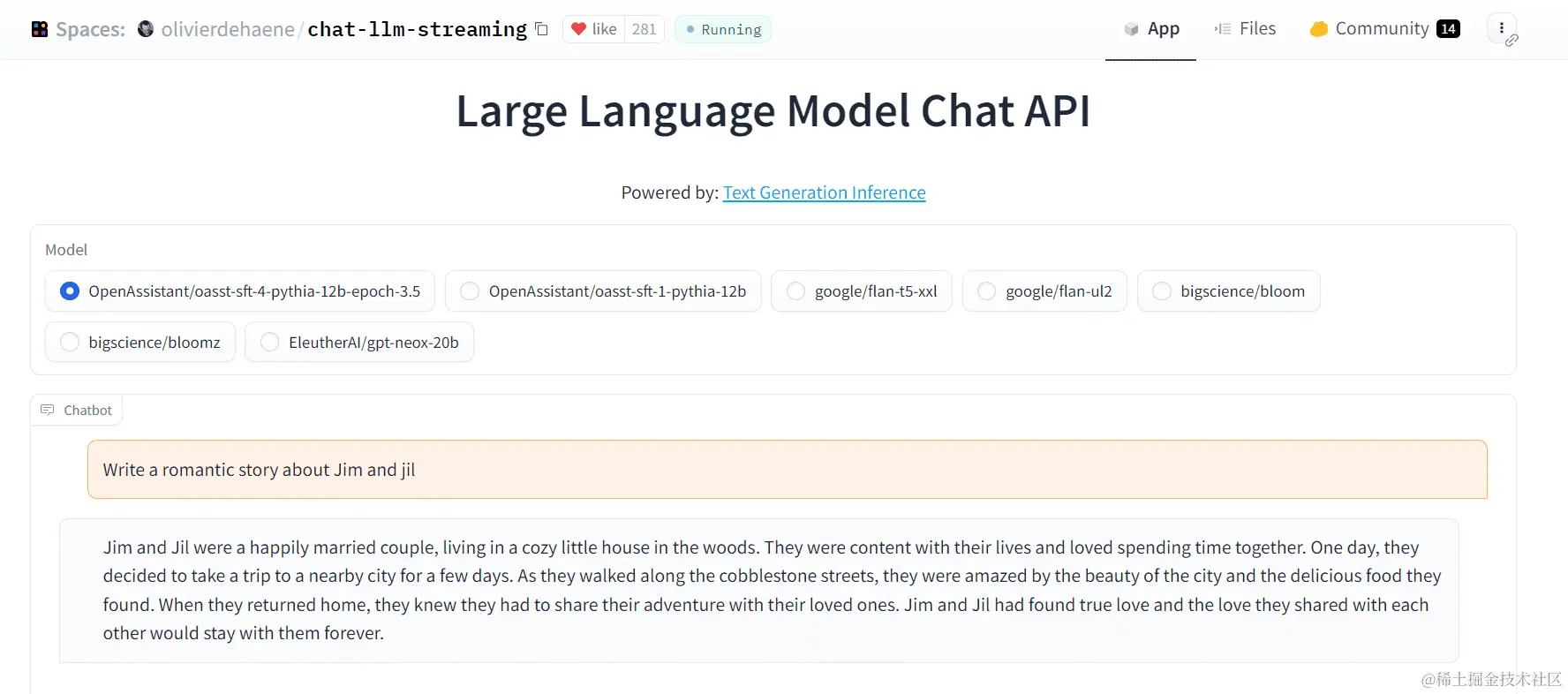Pick EleutherAI/gpt-neox-20b model

359,343
